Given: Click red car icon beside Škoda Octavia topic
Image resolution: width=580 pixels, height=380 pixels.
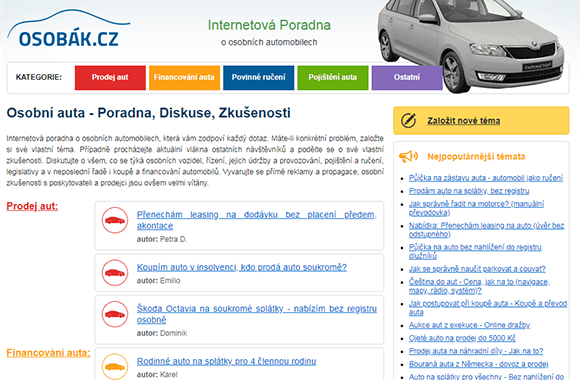Looking at the screenshot, I should tap(115, 314).
